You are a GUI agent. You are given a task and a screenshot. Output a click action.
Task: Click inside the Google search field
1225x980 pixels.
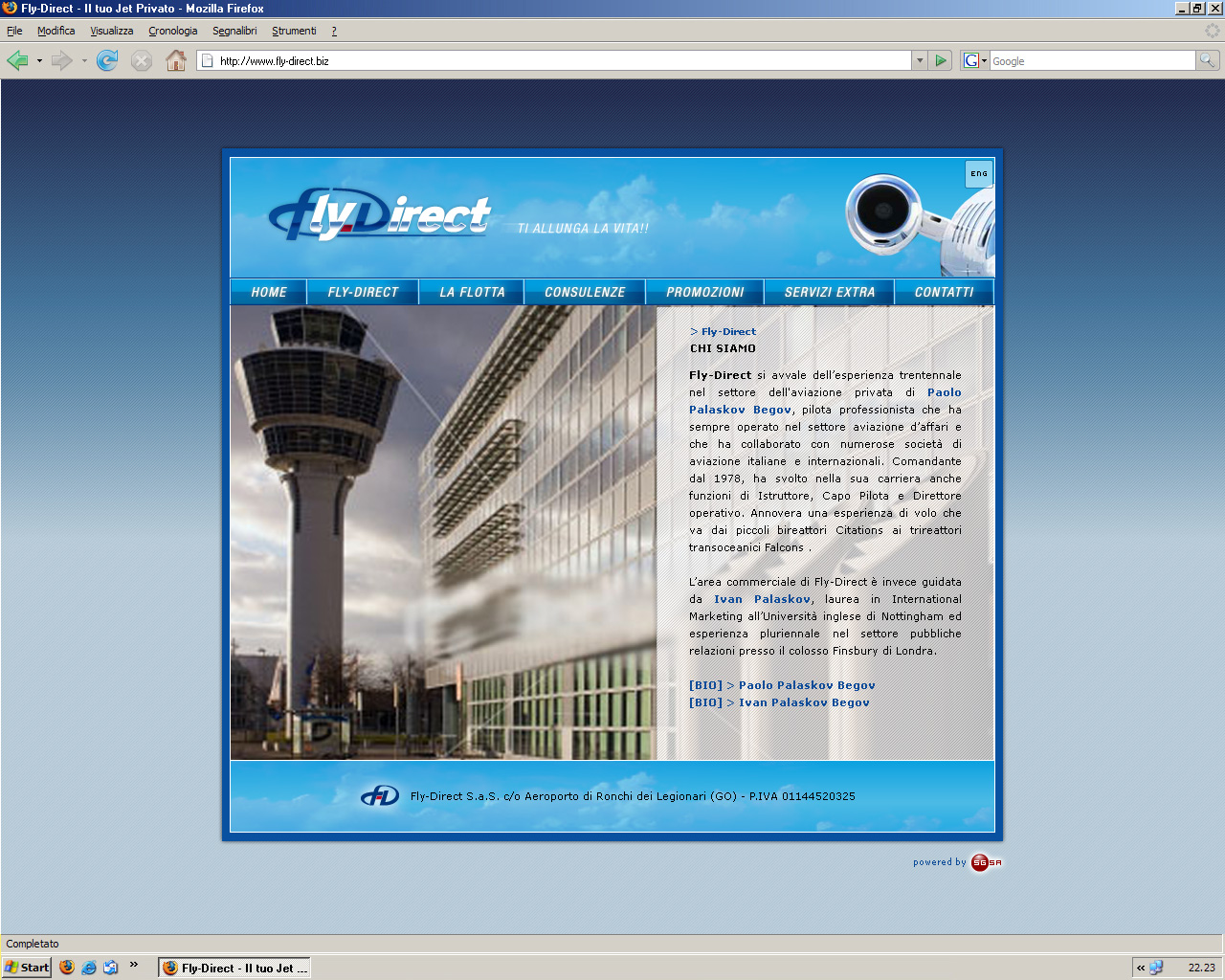1091,61
